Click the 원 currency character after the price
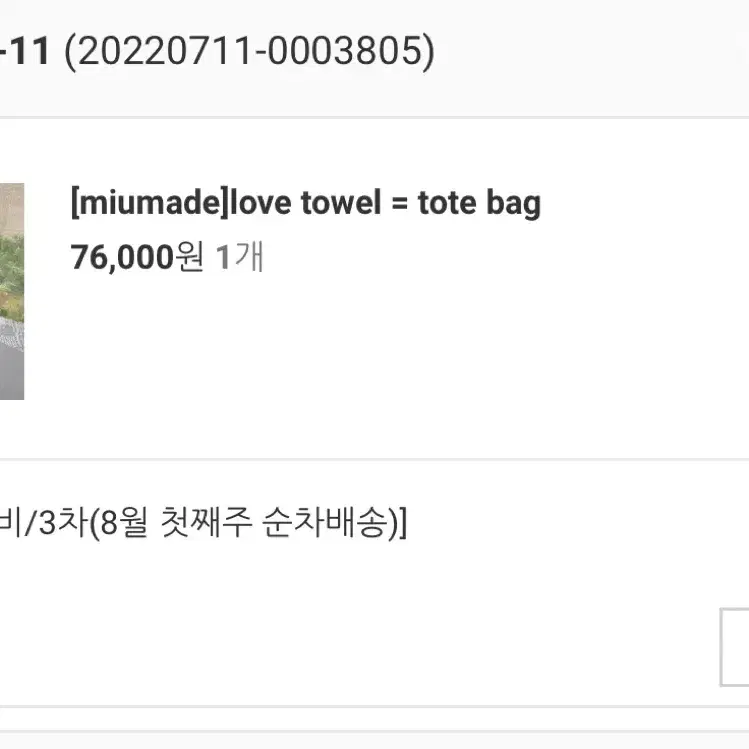Viewport: 749px width, 749px height. click(x=190, y=257)
